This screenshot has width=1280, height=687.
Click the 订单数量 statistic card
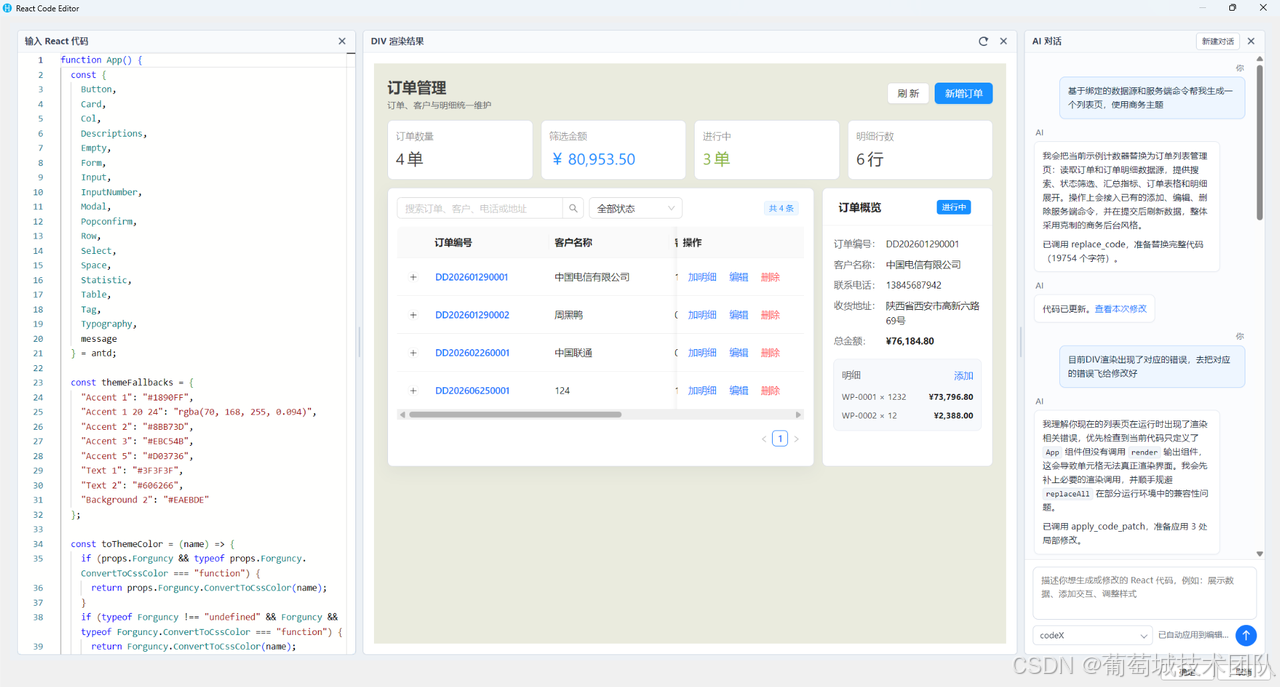(460, 150)
